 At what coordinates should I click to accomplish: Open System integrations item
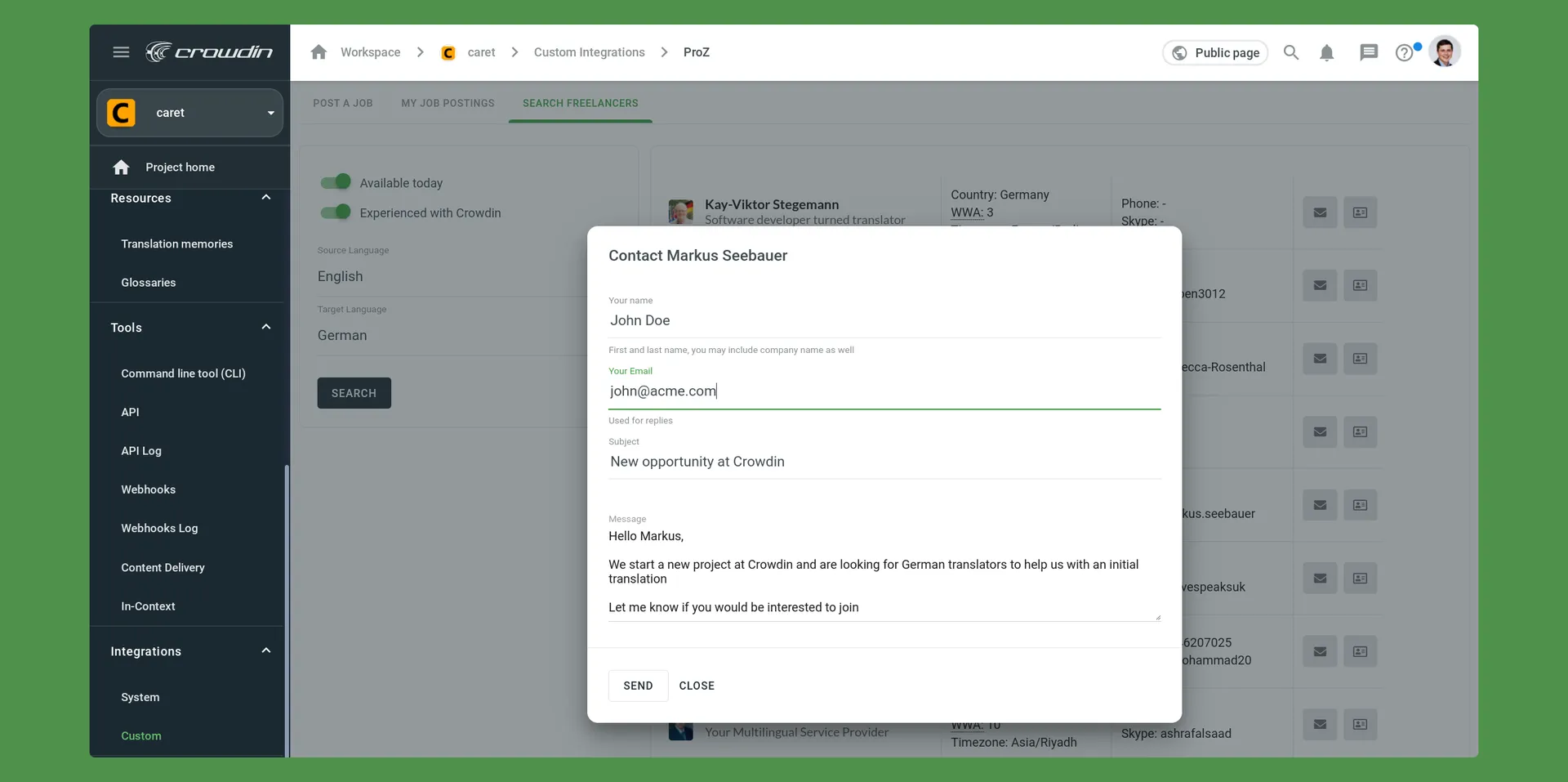(x=140, y=698)
